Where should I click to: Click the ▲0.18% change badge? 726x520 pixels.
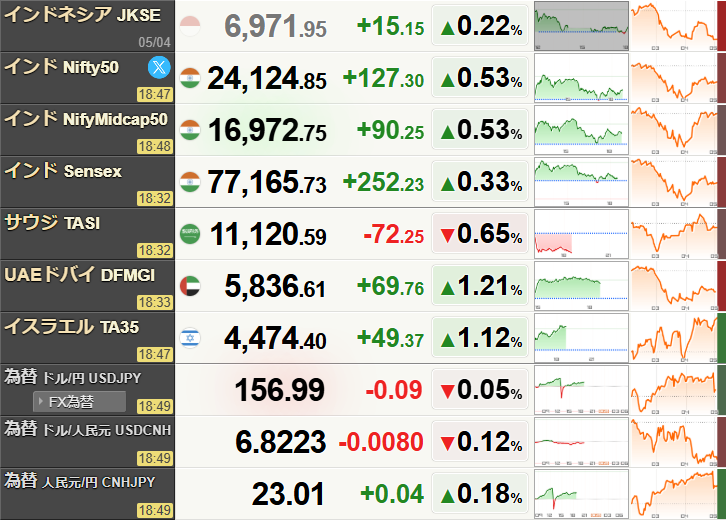click(480, 494)
